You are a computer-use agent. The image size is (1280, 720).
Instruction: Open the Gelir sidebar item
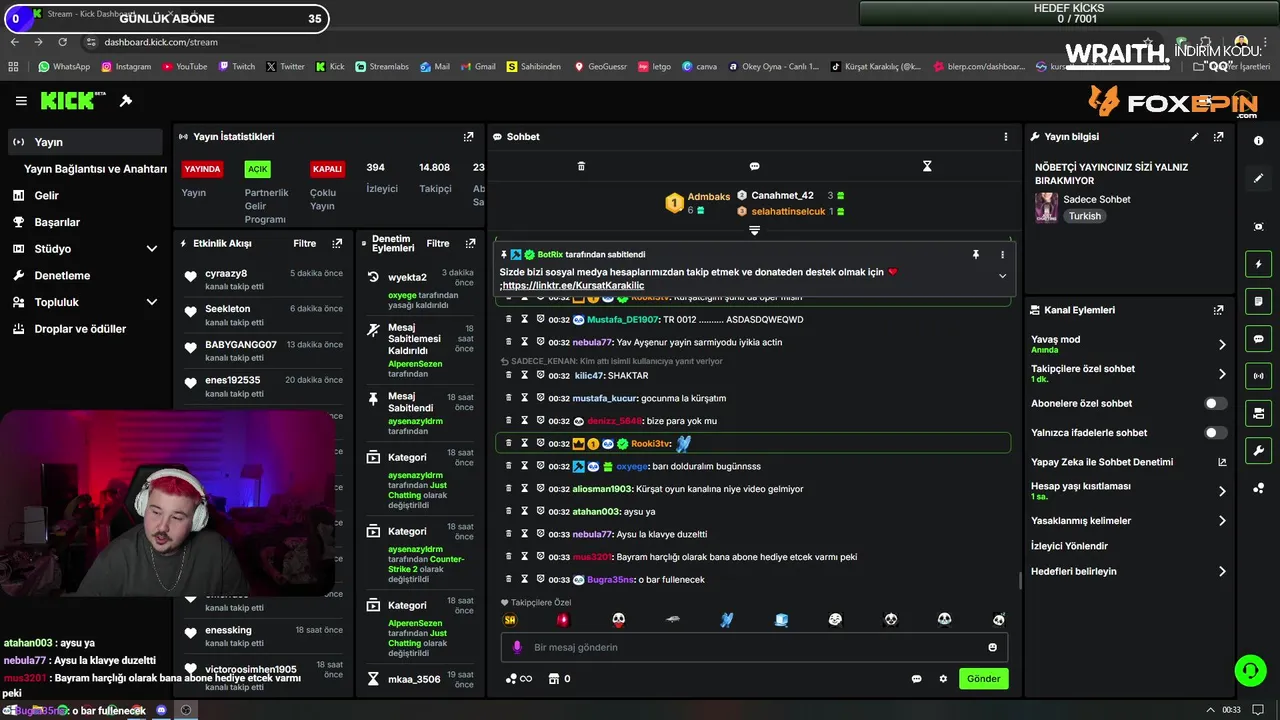click(46, 196)
